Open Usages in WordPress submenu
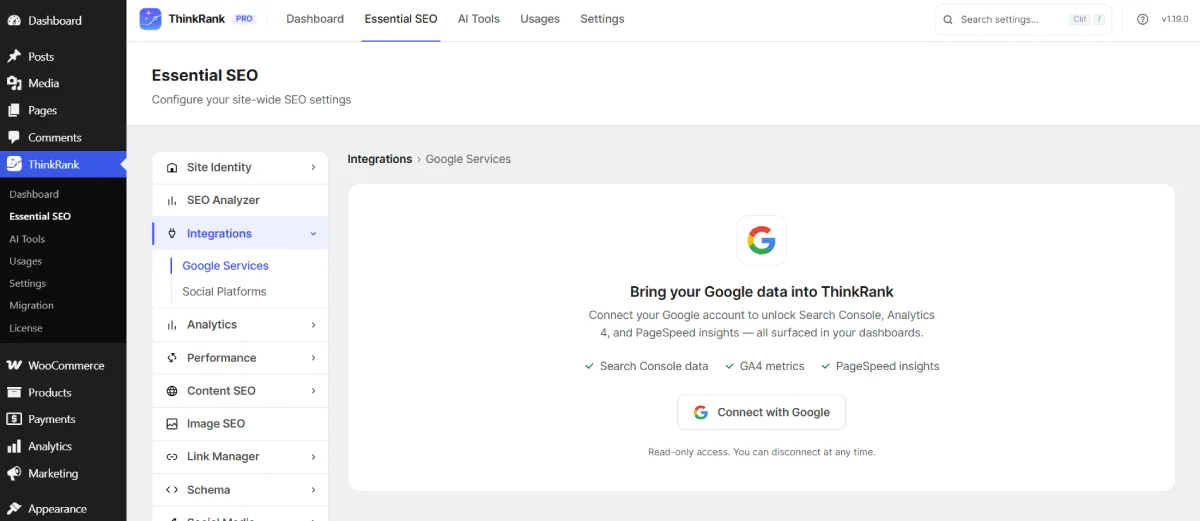The width and height of the screenshot is (1200, 521). pyautogui.click(x=26, y=261)
